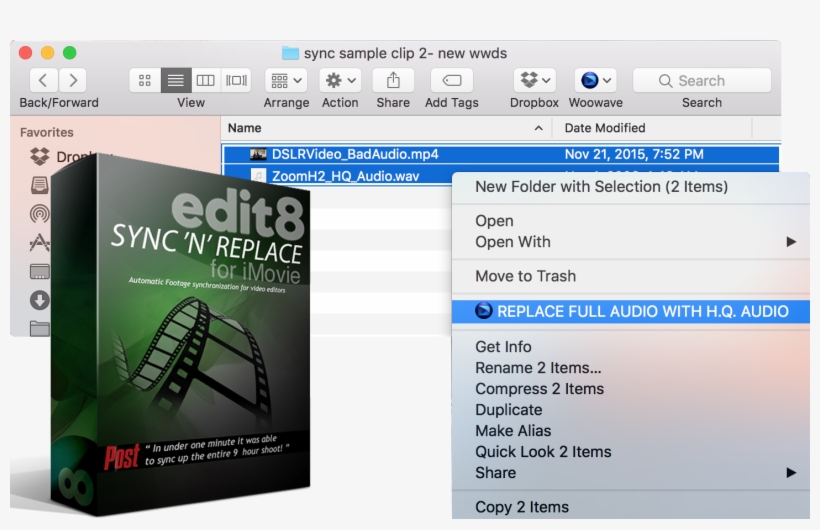Open the Action gear menu
This screenshot has height=530, width=820.
(340, 81)
